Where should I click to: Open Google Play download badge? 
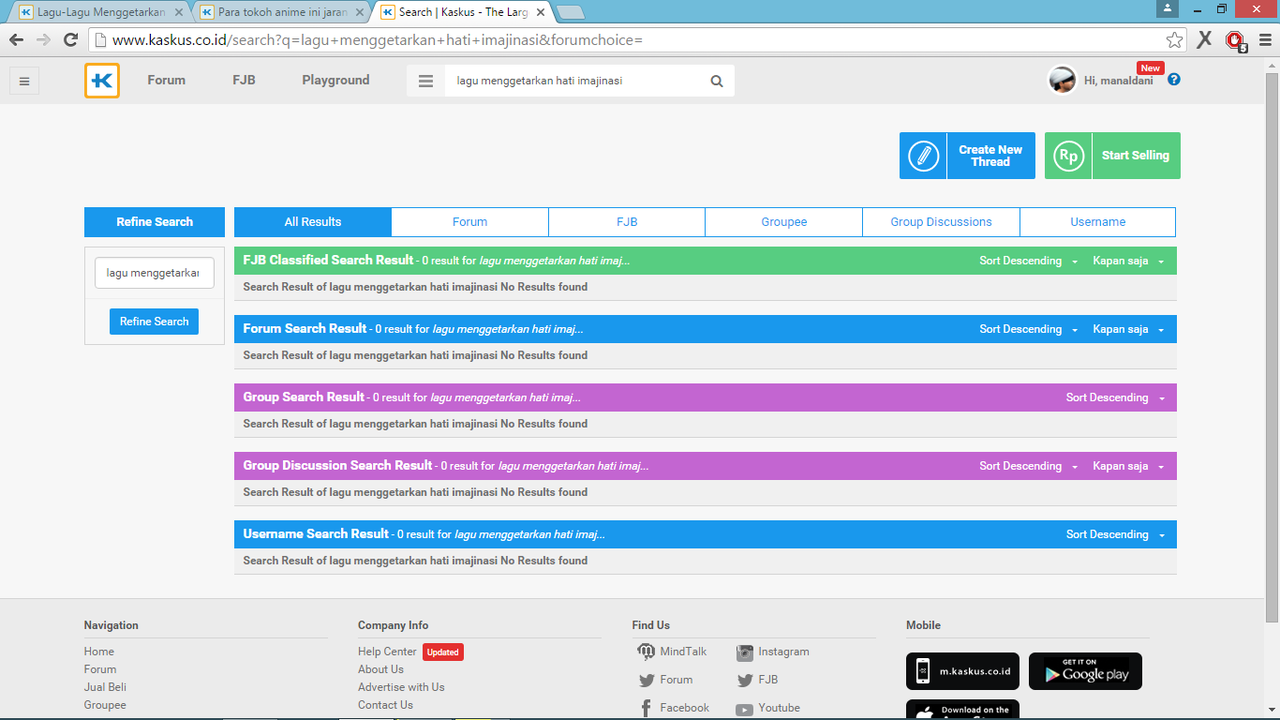click(x=1085, y=672)
